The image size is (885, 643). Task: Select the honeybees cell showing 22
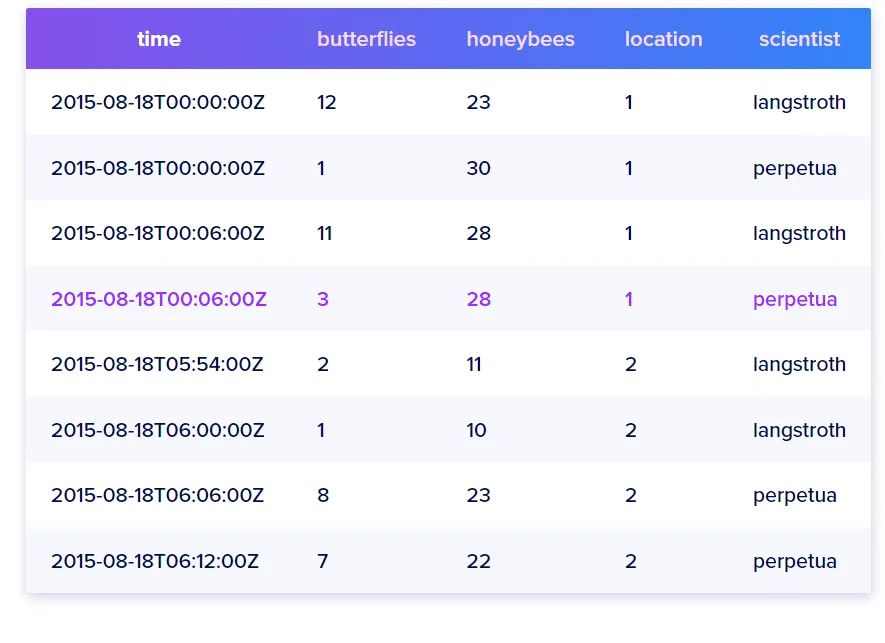(478, 561)
